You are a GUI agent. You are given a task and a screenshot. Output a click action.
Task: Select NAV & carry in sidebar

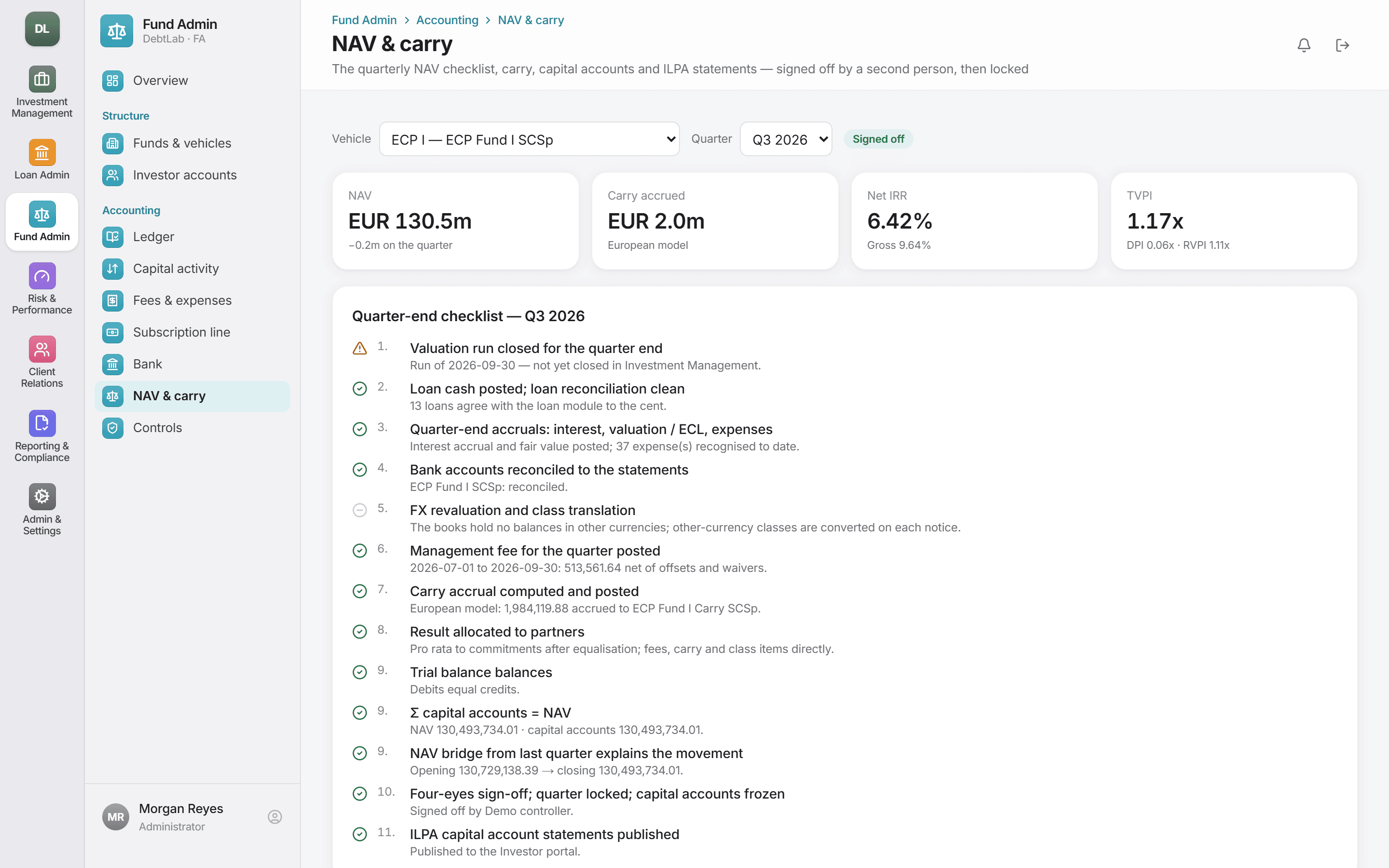coord(192,396)
